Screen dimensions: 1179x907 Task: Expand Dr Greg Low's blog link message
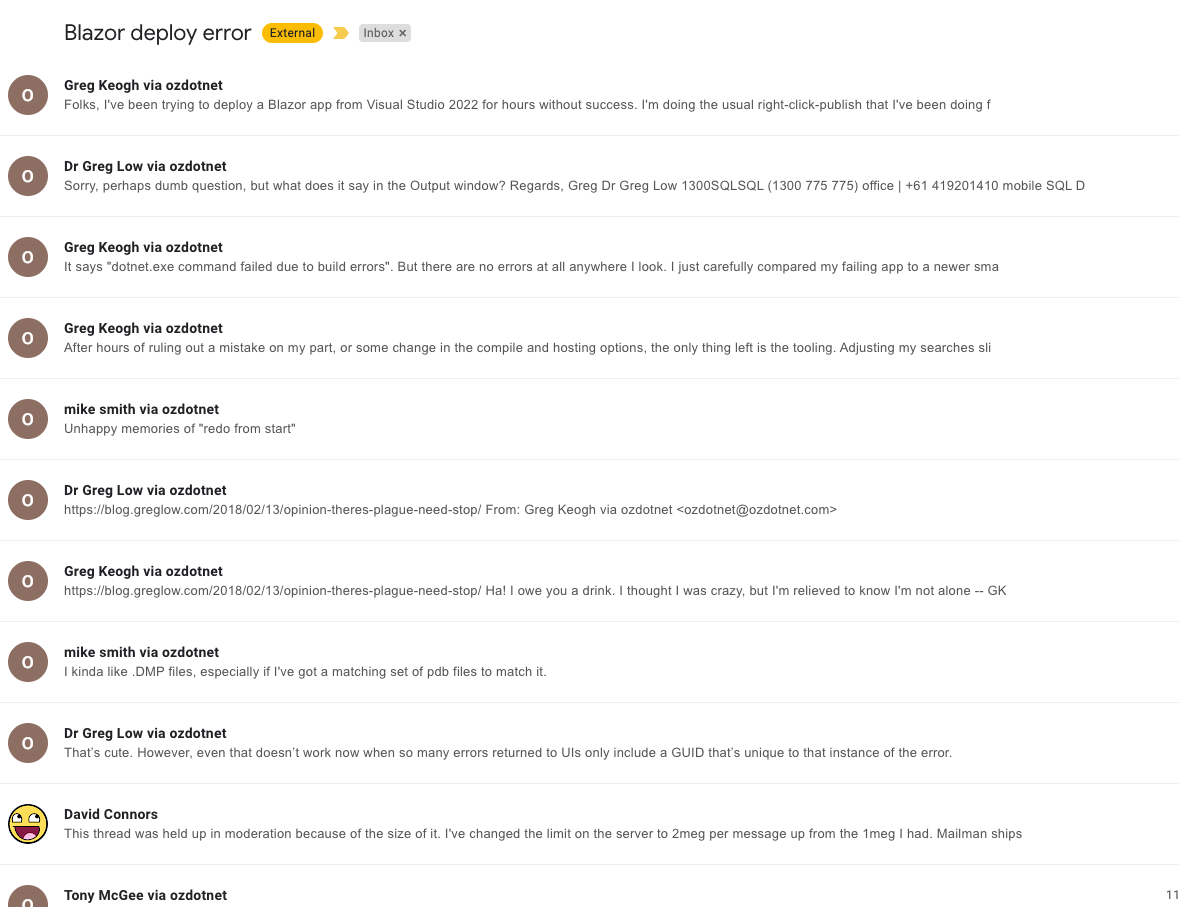[x=590, y=500]
